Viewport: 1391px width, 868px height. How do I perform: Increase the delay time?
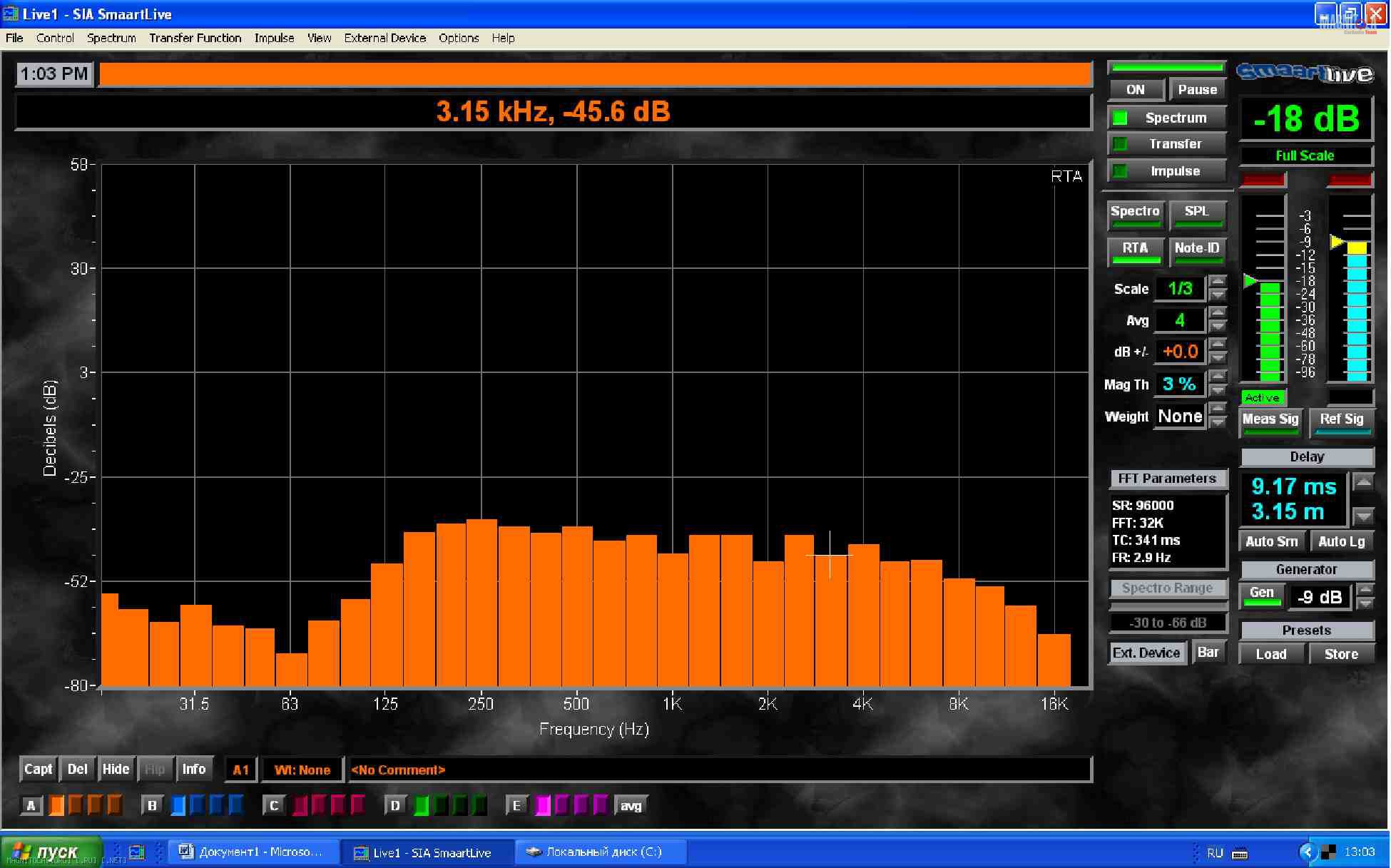point(1363,482)
